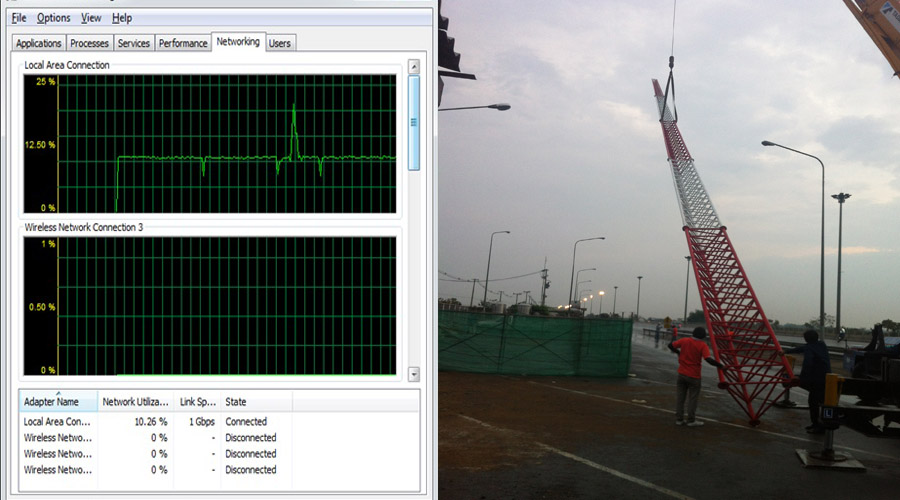This screenshot has width=900, height=500.
Task: Switch to the Performance tab
Action: 183,43
